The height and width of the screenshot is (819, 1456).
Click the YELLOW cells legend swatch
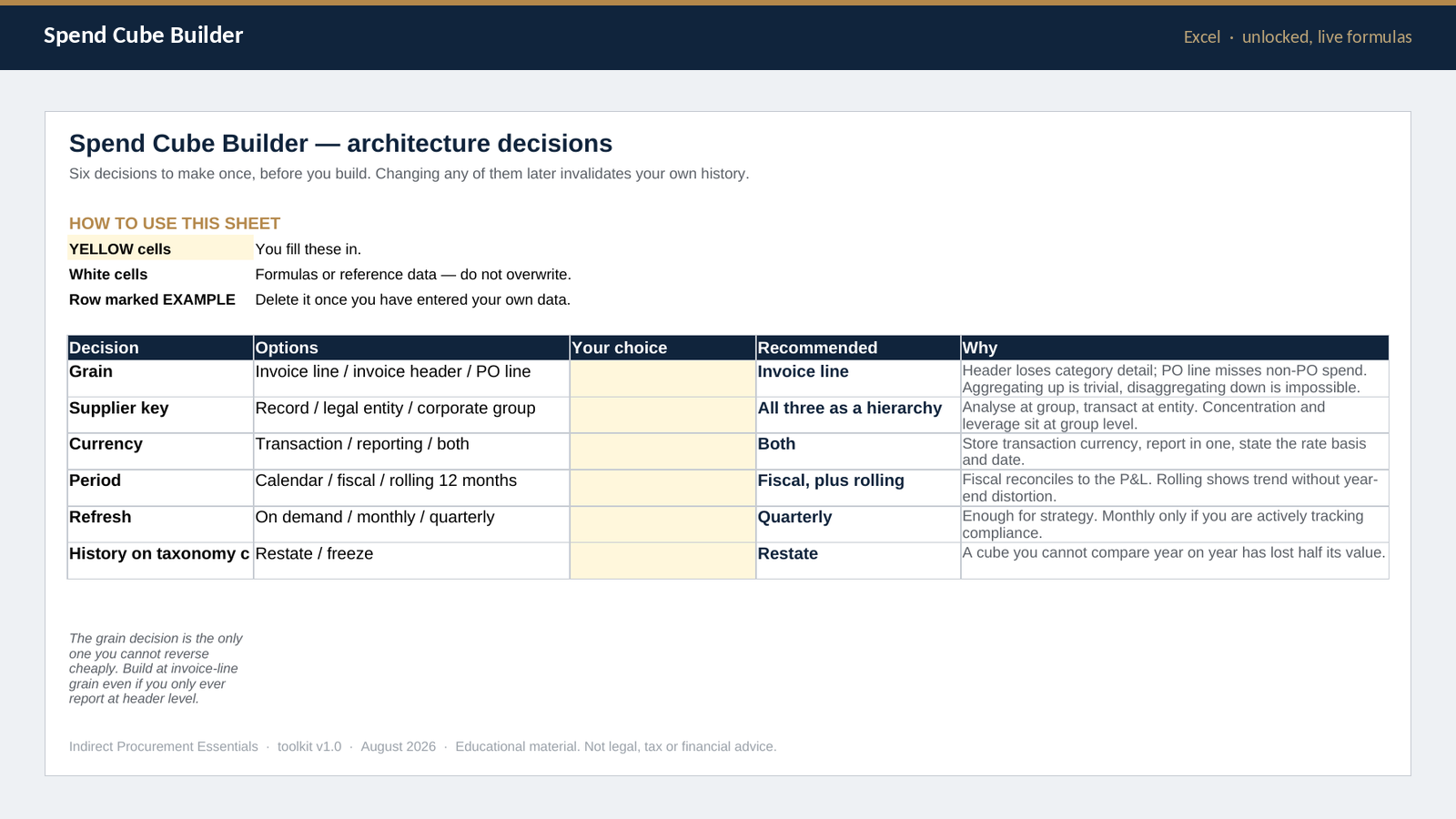pos(160,248)
